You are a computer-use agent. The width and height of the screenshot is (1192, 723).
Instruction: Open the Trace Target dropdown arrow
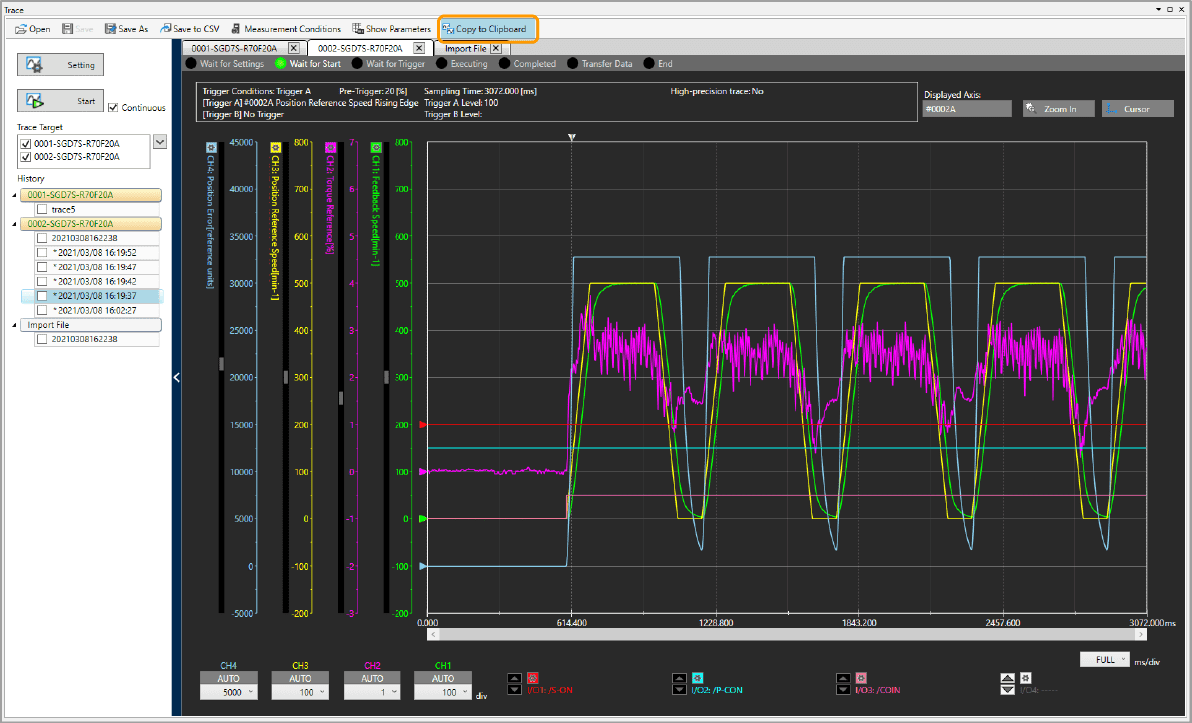tap(160, 142)
